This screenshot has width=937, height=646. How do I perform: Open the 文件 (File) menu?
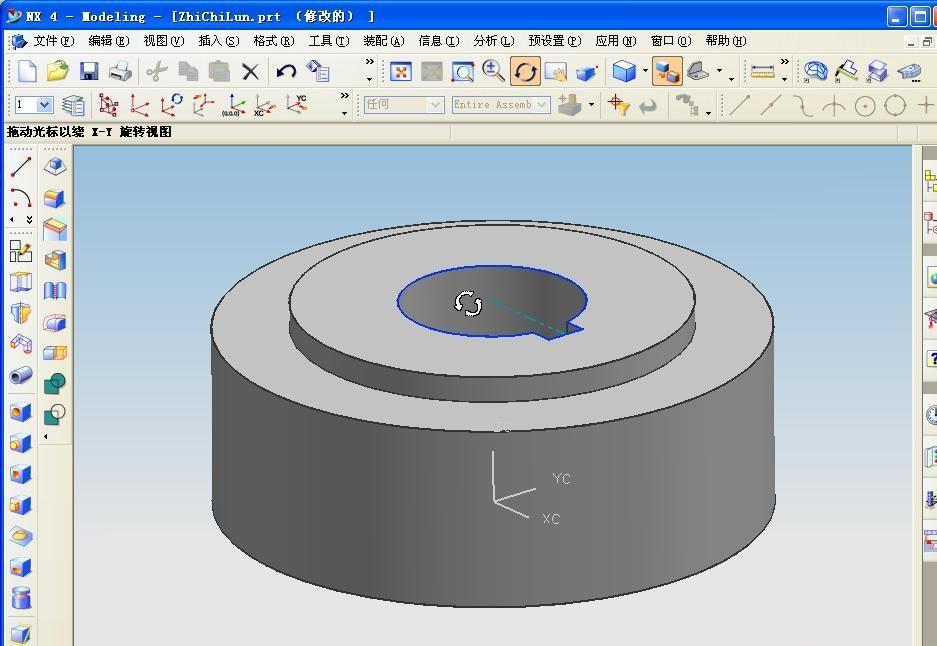(52, 41)
